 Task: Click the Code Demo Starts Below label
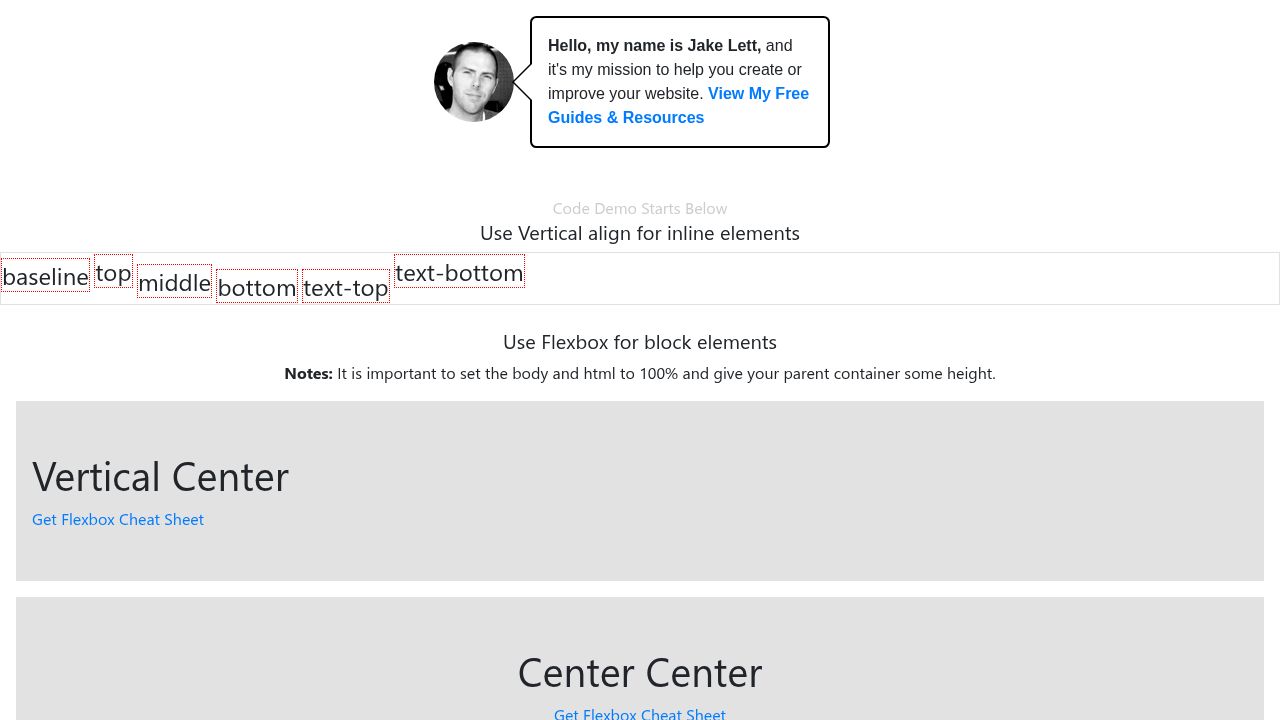pos(639,208)
